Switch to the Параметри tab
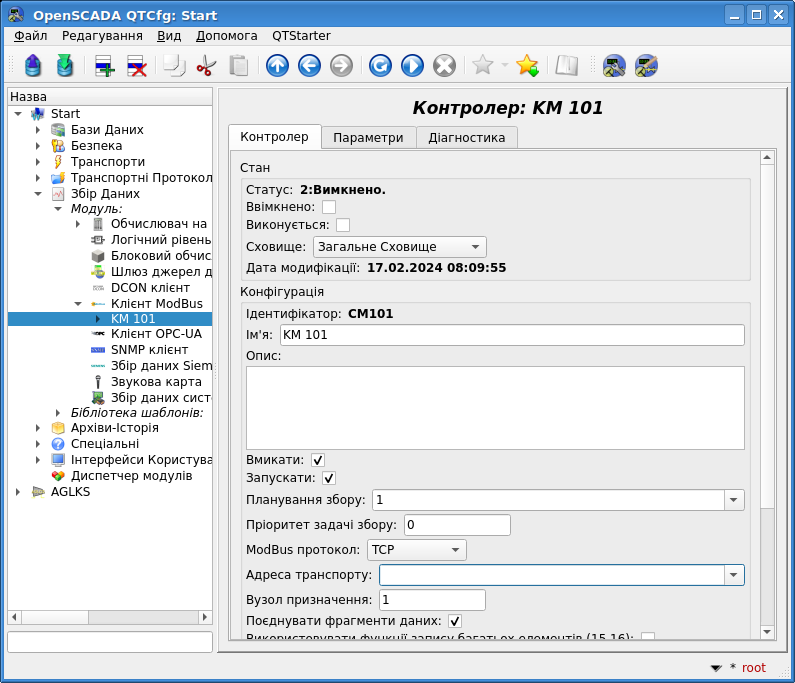795x683 pixels. 368,138
